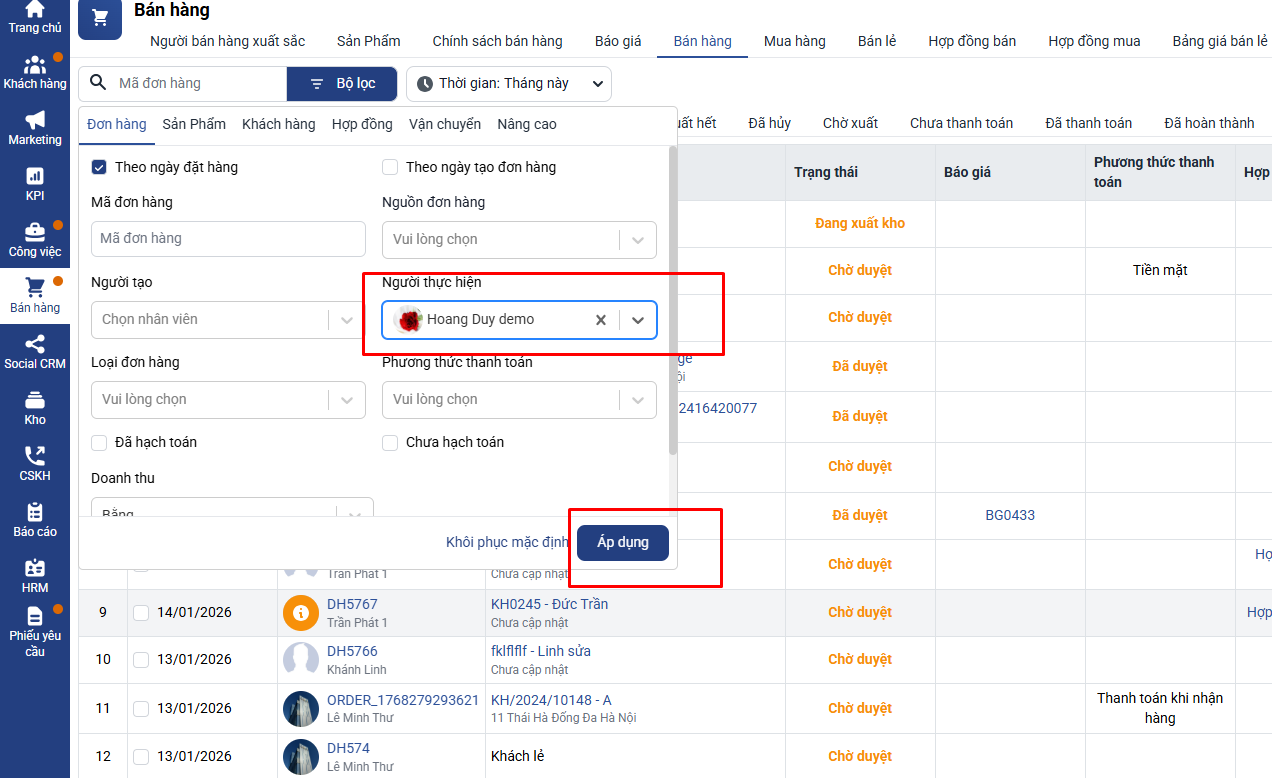Open the Thời gian: Tháng này dropdown

tap(508, 84)
